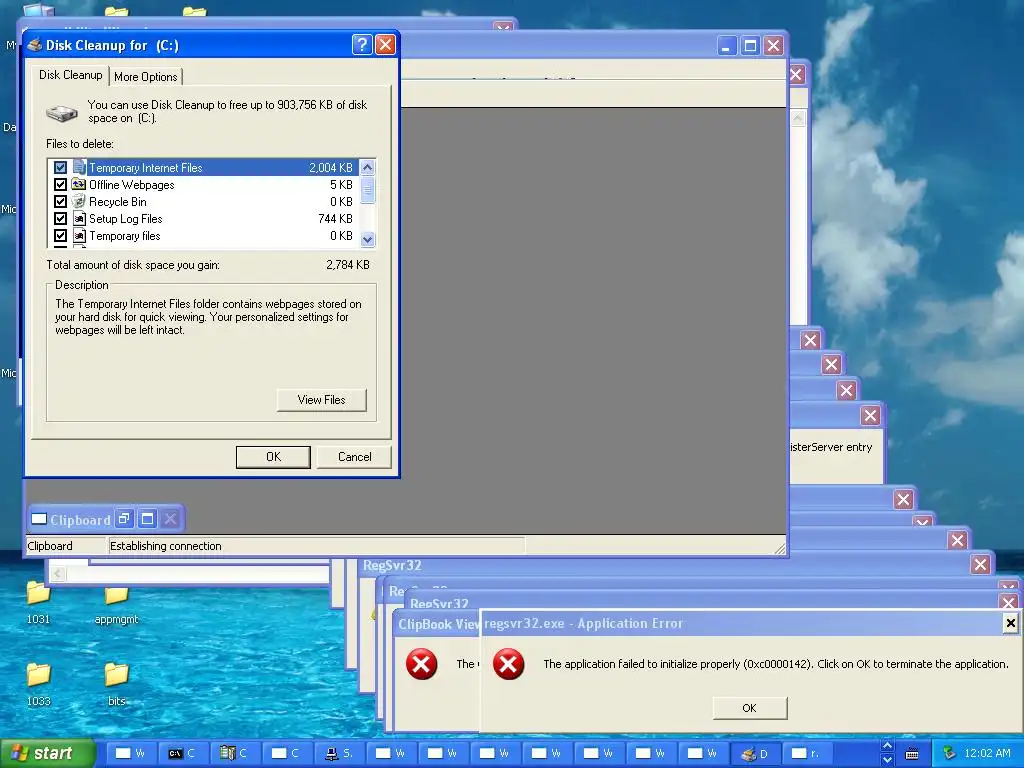The height and width of the screenshot is (768, 1024).
Task: Select the 'Temporary Internet Files' row label
Action: 146,168
